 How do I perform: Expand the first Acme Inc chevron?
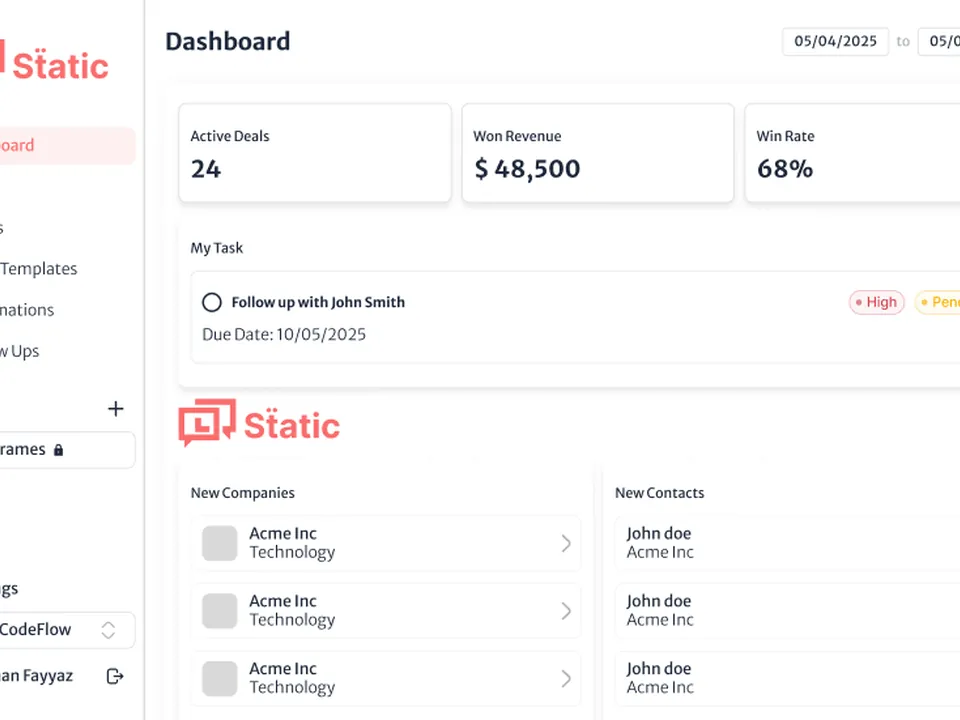click(566, 543)
